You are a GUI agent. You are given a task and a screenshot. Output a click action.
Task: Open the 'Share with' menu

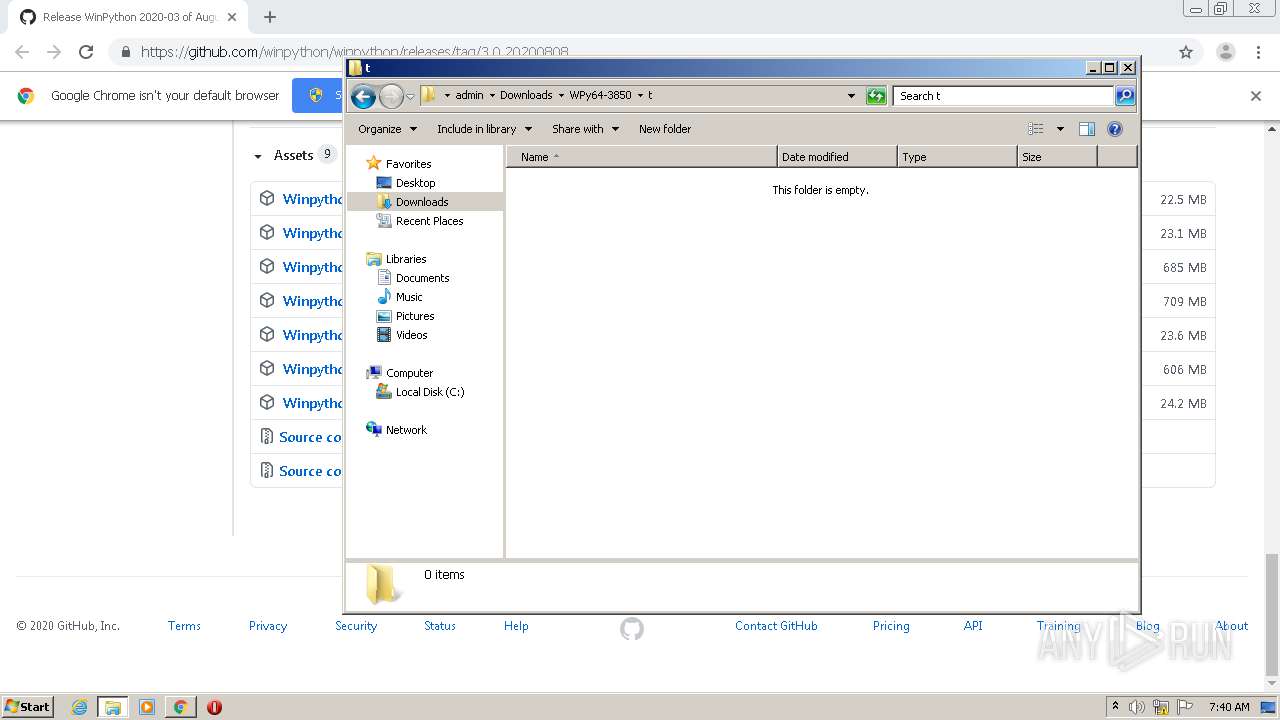[585, 129]
